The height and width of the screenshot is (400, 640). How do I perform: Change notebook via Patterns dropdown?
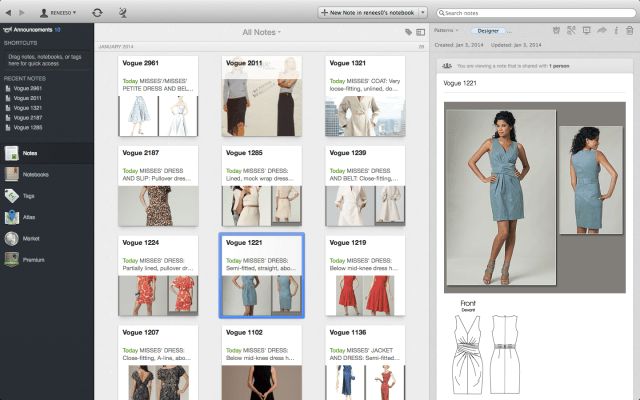click(x=446, y=30)
